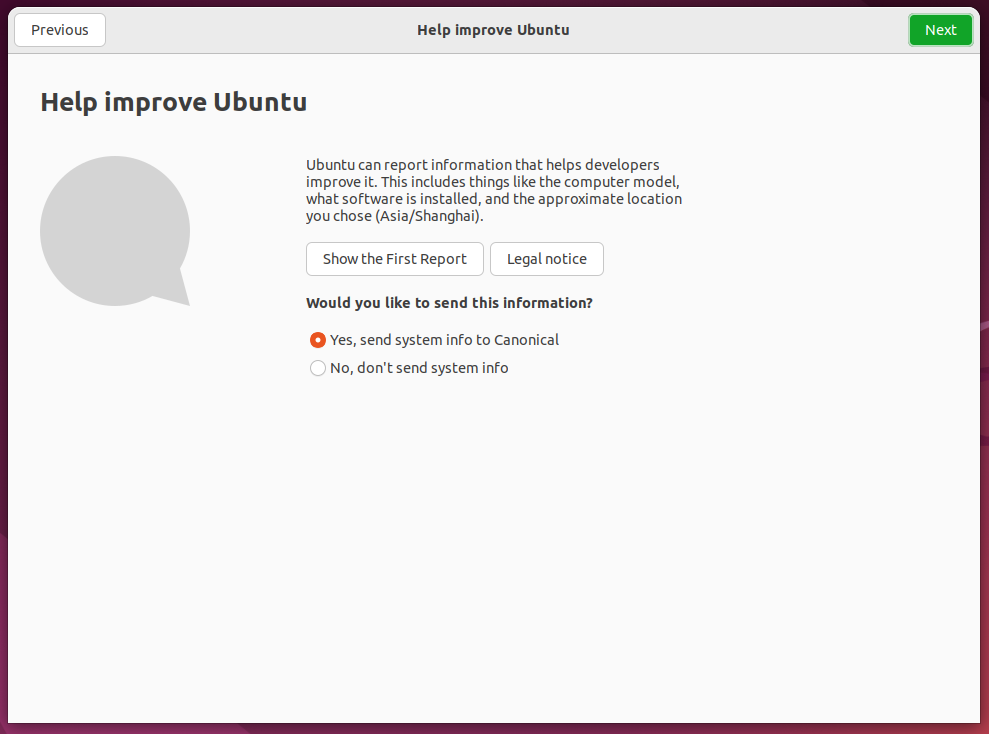Click 'Would you like to send this information?' text
Screen dimensions: 989x734
point(449,303)
